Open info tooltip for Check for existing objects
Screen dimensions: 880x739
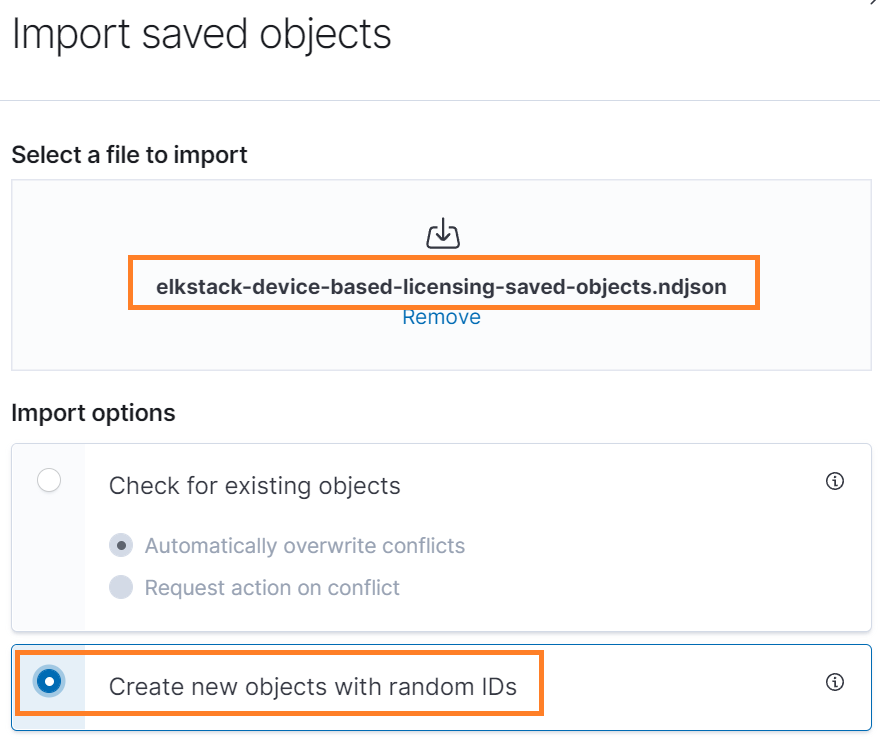[835, 481]
